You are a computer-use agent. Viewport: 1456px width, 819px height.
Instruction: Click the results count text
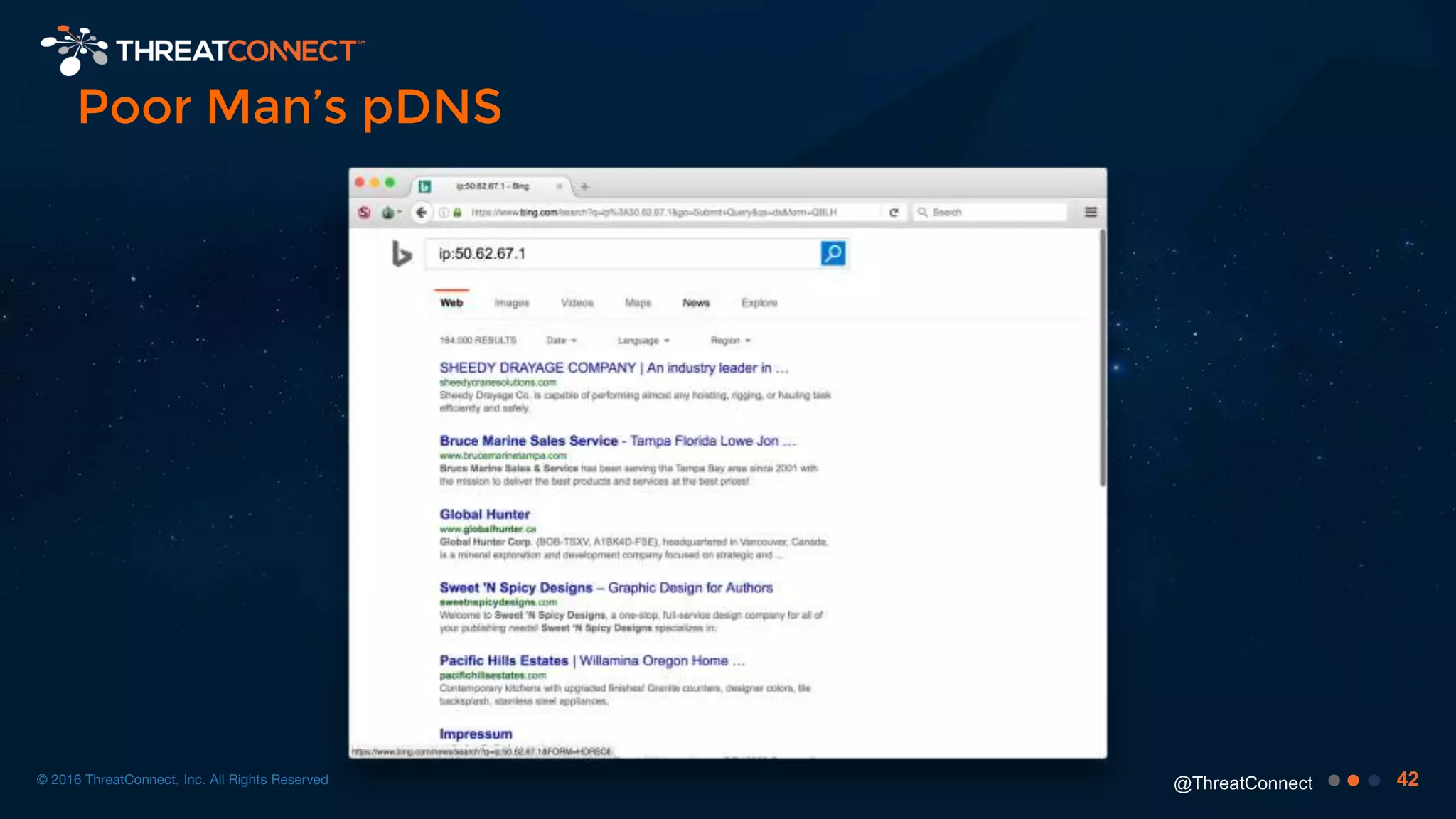478,341
